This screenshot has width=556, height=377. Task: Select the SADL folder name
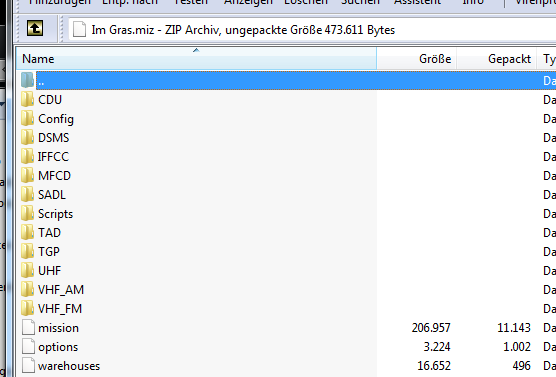pos(52,195)
